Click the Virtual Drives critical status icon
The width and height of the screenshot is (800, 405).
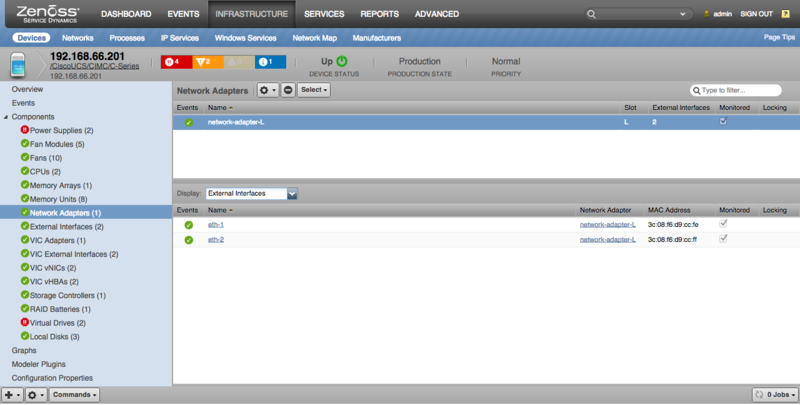pyautogui.click(x=24, y=322)
